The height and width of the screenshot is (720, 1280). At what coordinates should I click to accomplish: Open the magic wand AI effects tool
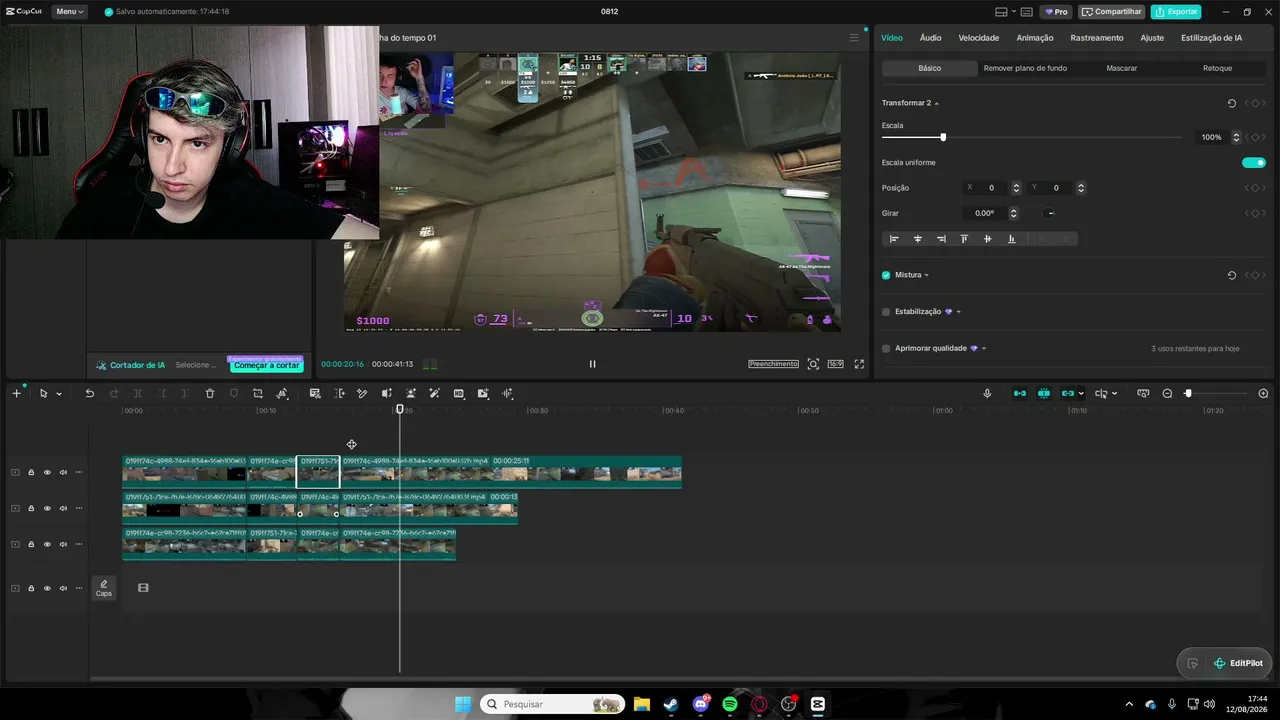434,394
